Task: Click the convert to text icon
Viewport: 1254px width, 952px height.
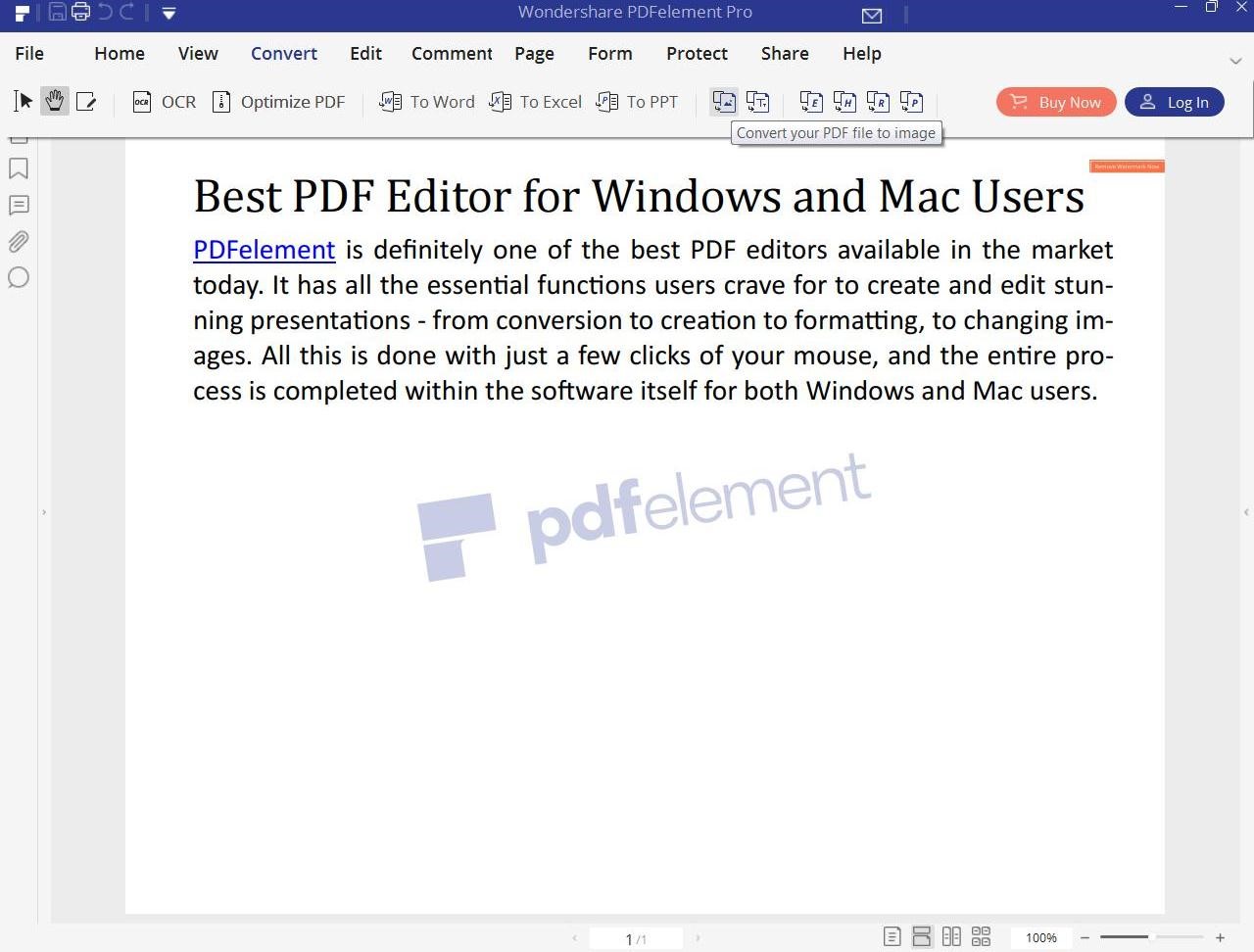Action: [x=757, y=102]
